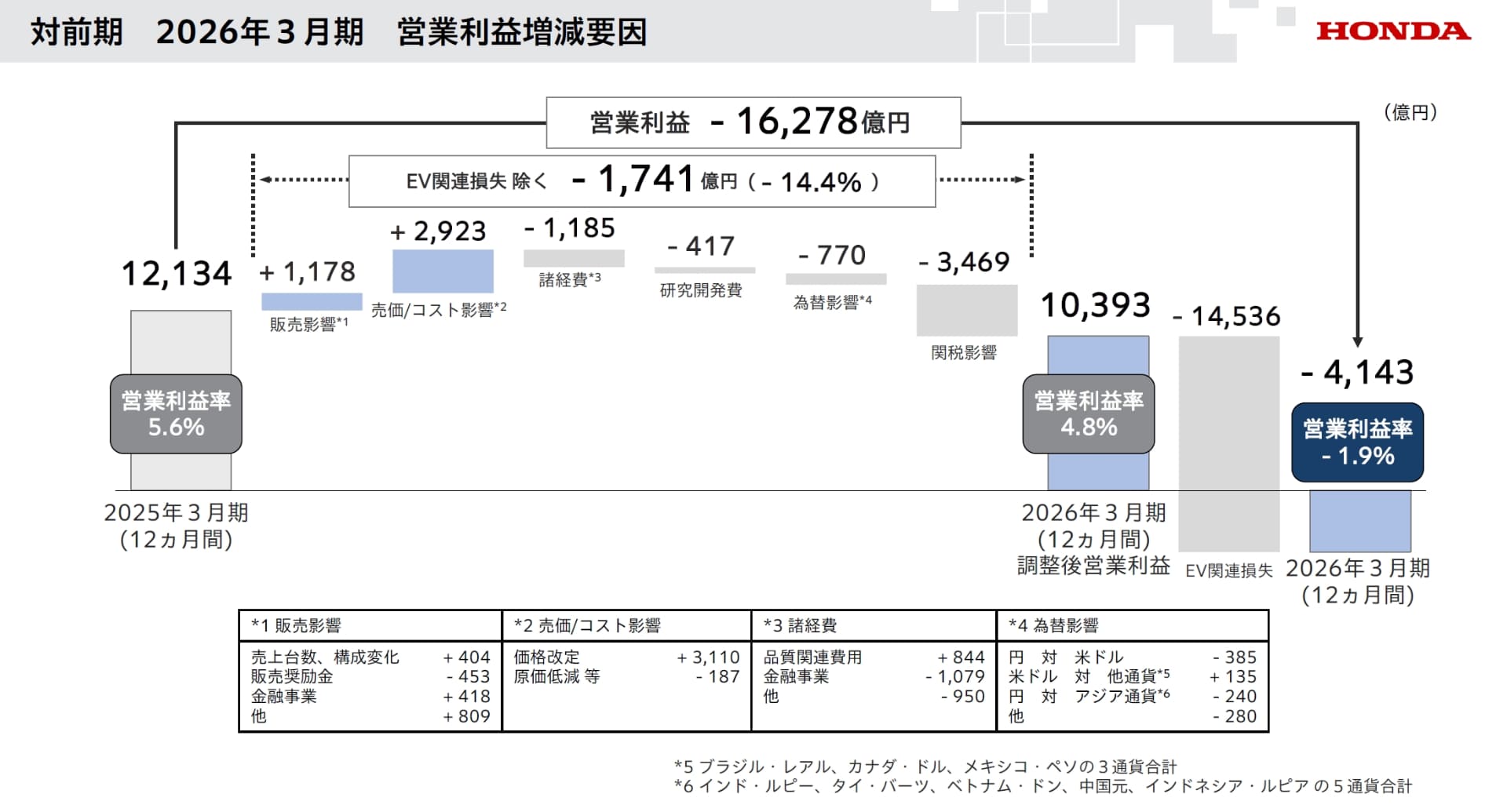Select the slide title 対前期 2026年3月期 営業利益増減要因
Image resolution: width=1507 pixels, height=812 pixels.
tap(338, 32)
